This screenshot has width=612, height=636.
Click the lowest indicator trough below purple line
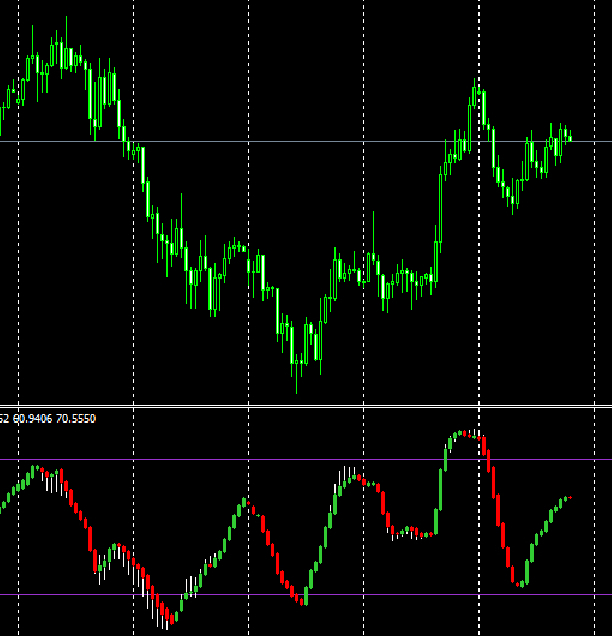tap(168, 620)
